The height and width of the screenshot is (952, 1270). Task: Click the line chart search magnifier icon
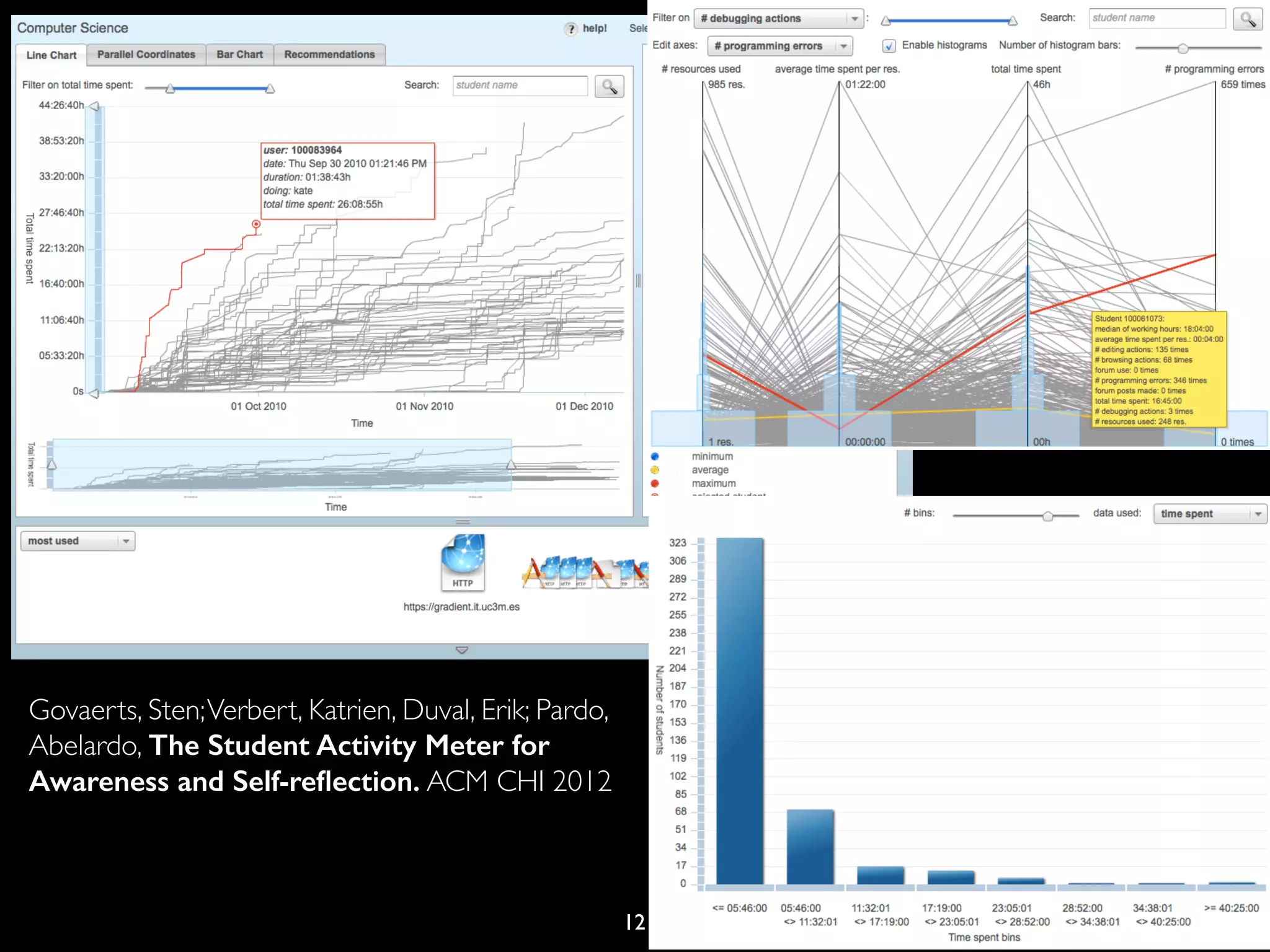(609, 86)
